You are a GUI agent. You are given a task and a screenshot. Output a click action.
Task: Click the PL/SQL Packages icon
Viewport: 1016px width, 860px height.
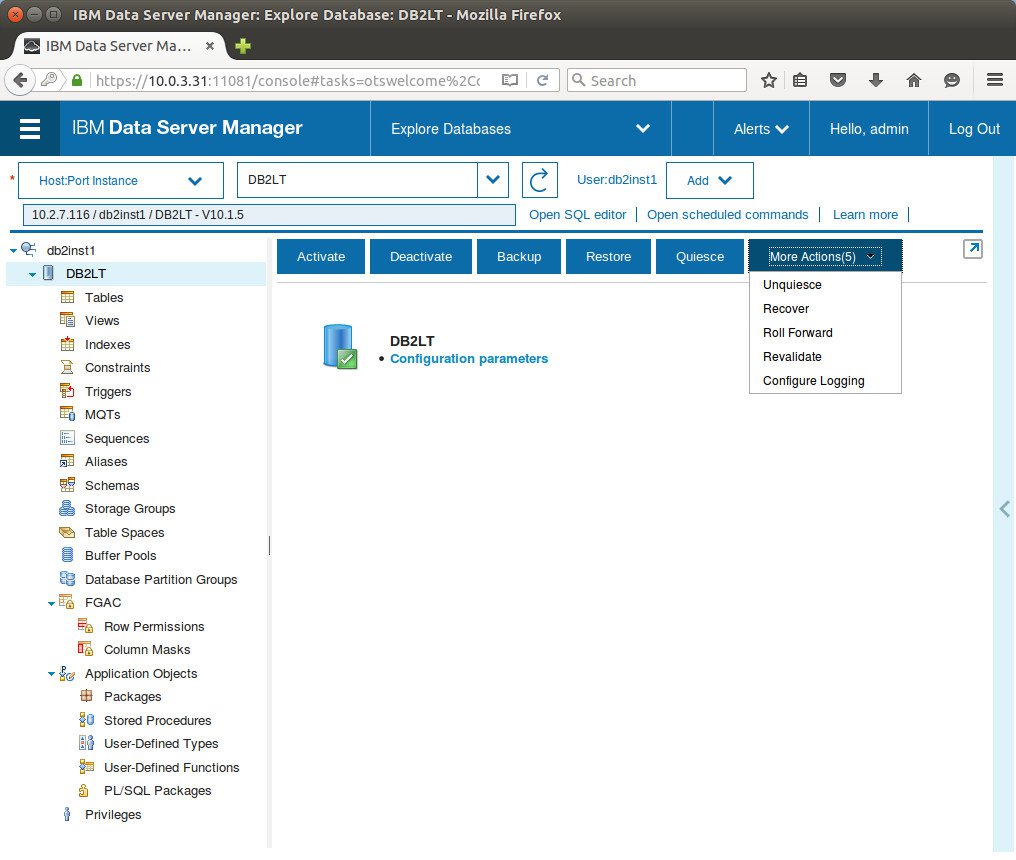[84, 791]
